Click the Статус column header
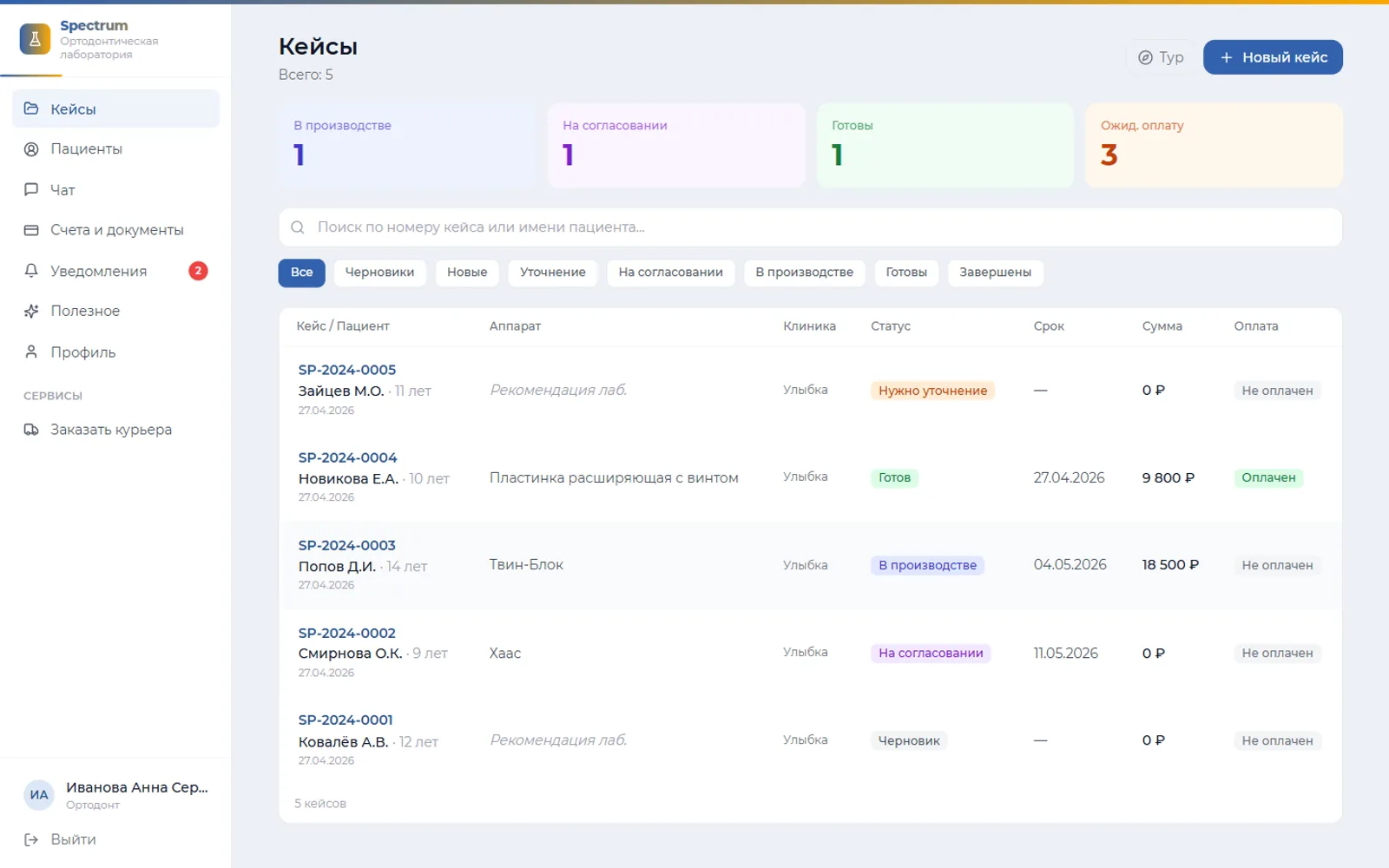This screenshot has height=868, width=1389. point(891,326)
